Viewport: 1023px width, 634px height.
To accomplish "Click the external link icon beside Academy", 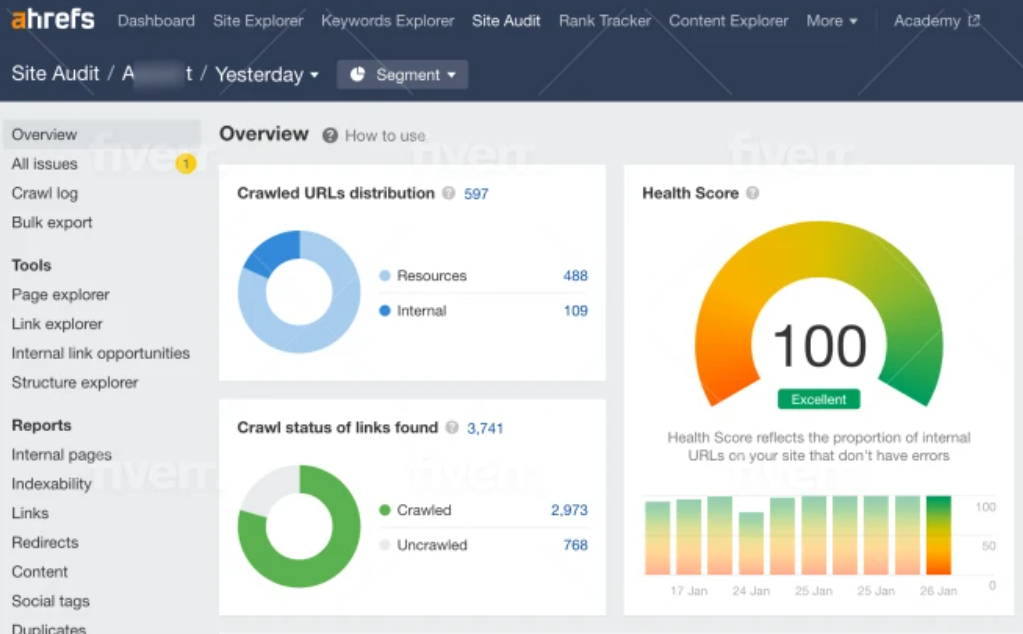I will click(x=975, y=19).
